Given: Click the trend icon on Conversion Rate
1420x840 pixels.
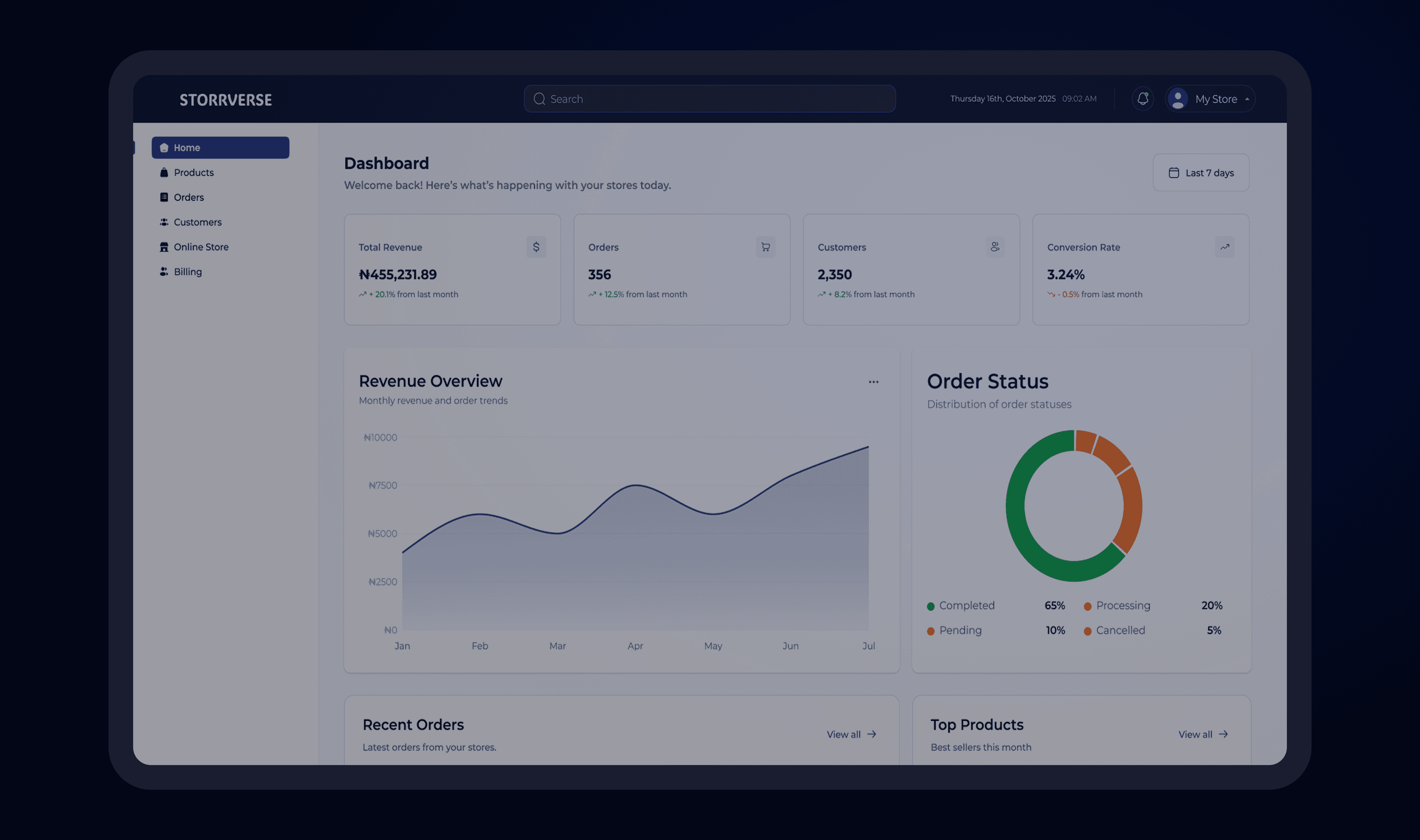Looking at the screenshot, I should tap(1225, 247).
